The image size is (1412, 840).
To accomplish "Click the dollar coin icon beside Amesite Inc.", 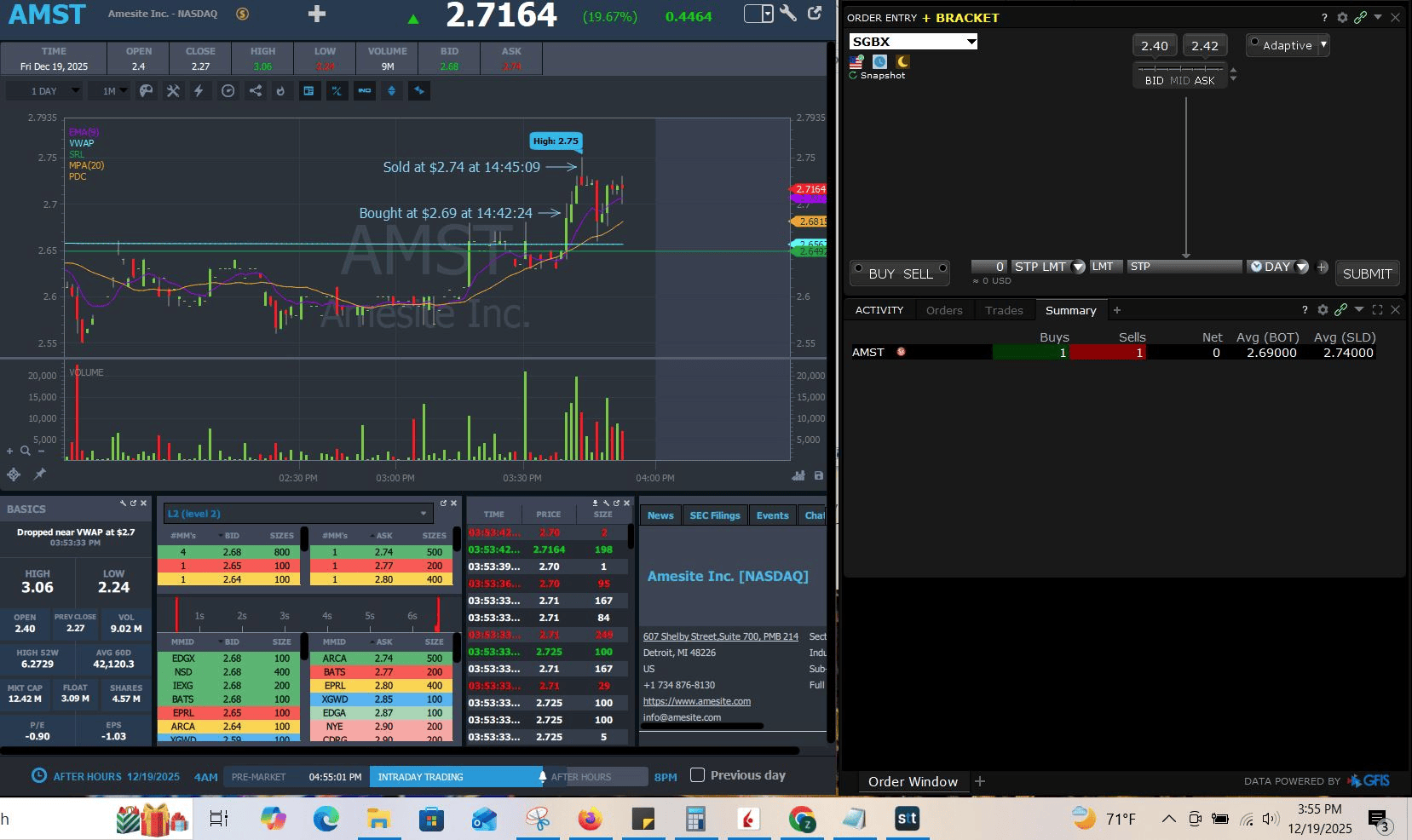I will point(242,14).
